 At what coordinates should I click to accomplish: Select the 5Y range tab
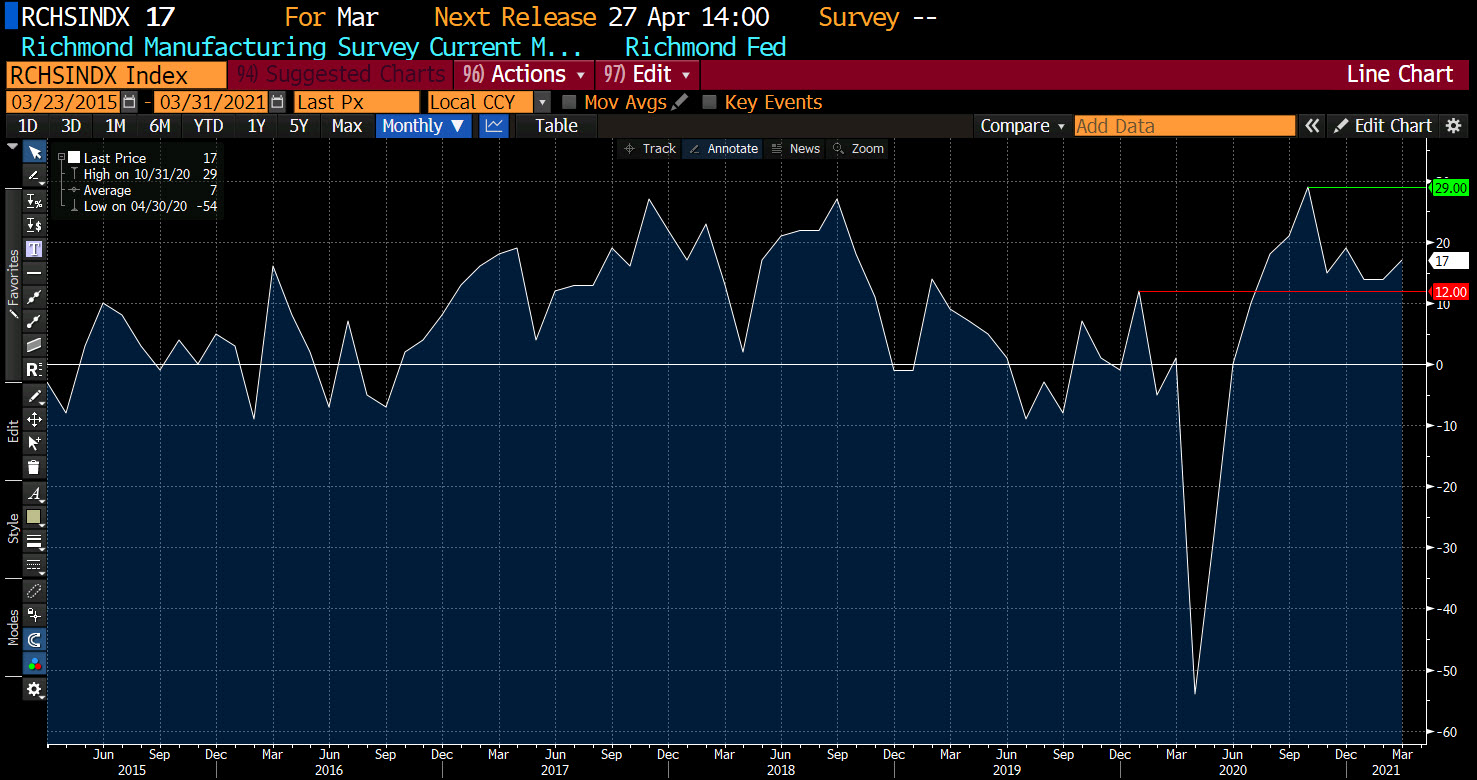click(x=298, y=126)
